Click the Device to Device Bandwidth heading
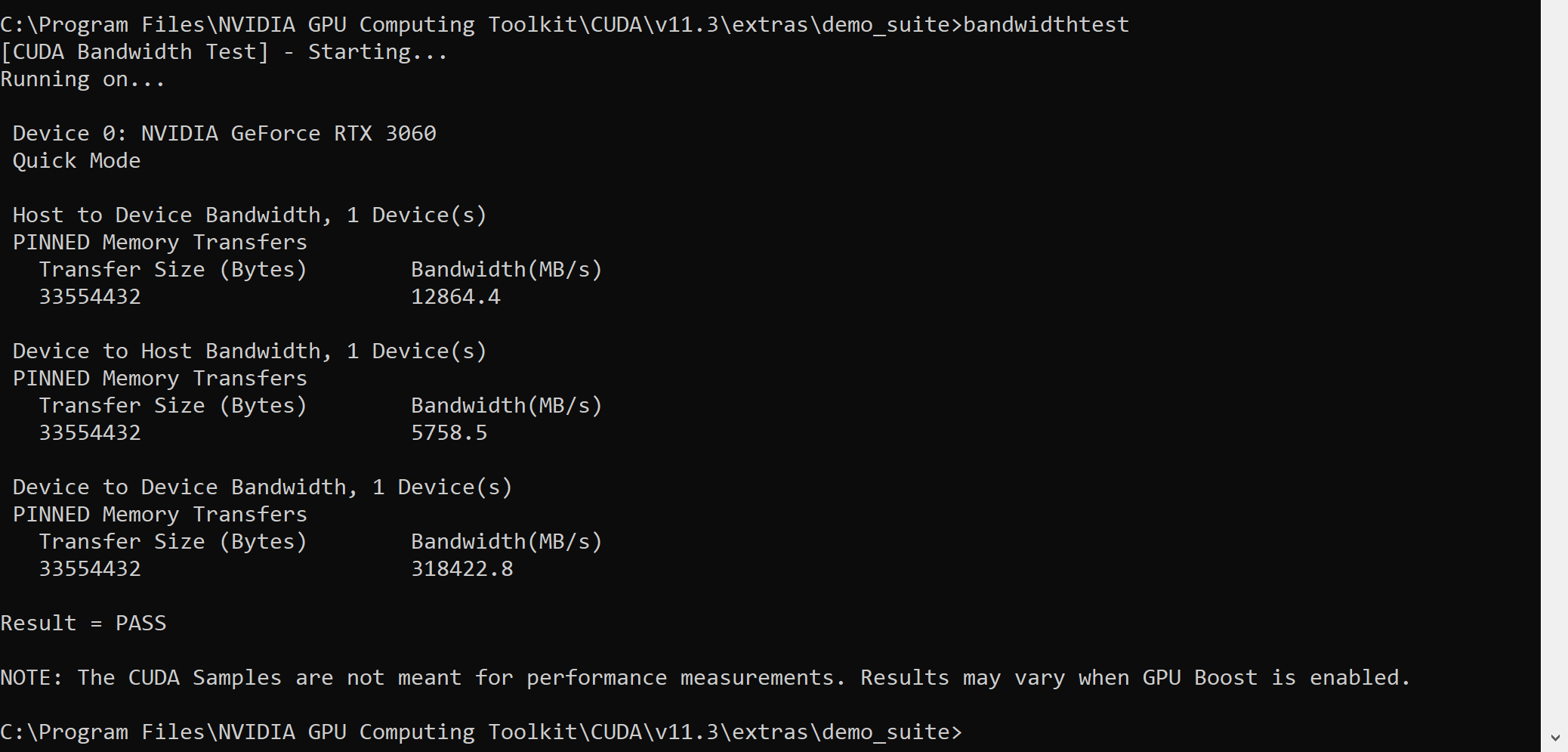This screenshot has height=752, width=1568. tap(262, 487)
